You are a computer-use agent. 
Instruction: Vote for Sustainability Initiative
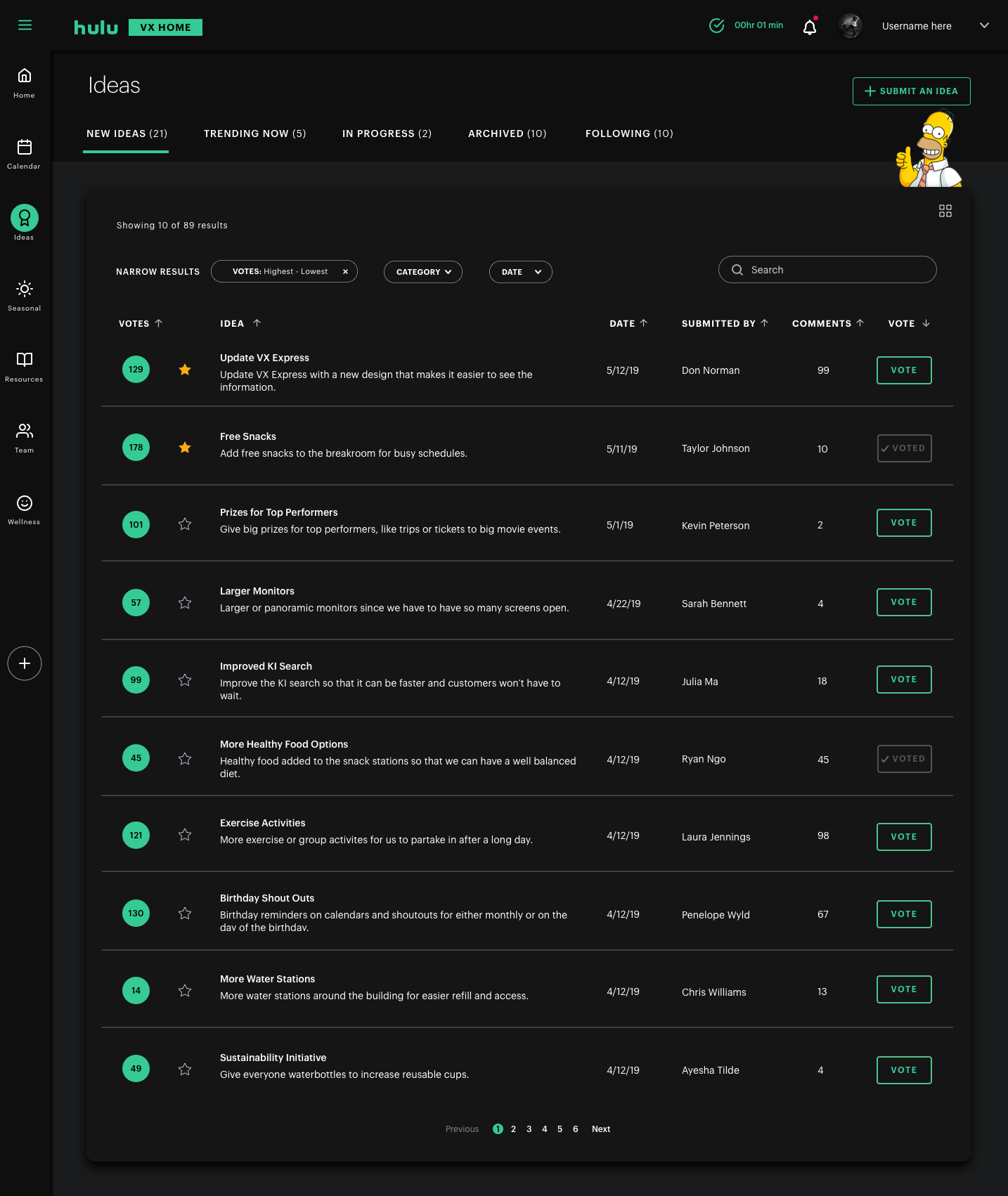(x=904, y=1070)
